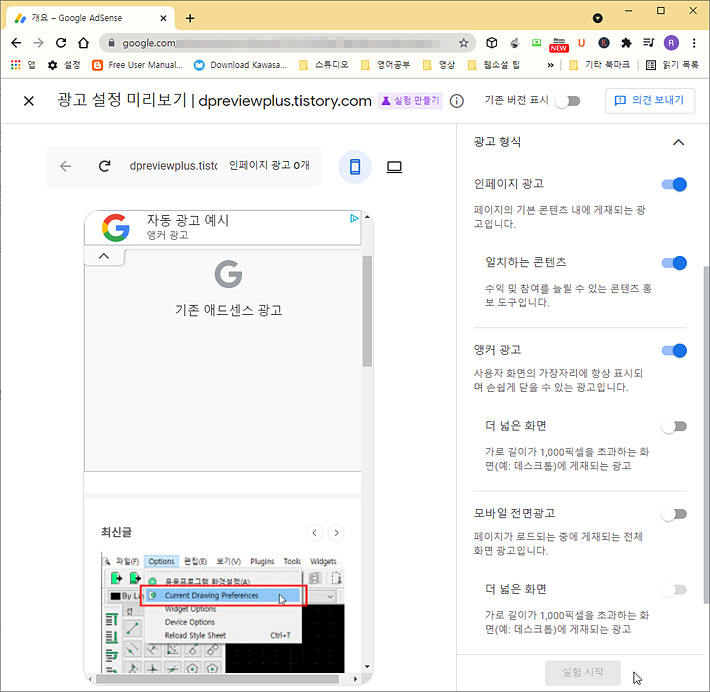Click the 의견 보내기 button
This screenshot has width=710, height=692.
[649, 101]
